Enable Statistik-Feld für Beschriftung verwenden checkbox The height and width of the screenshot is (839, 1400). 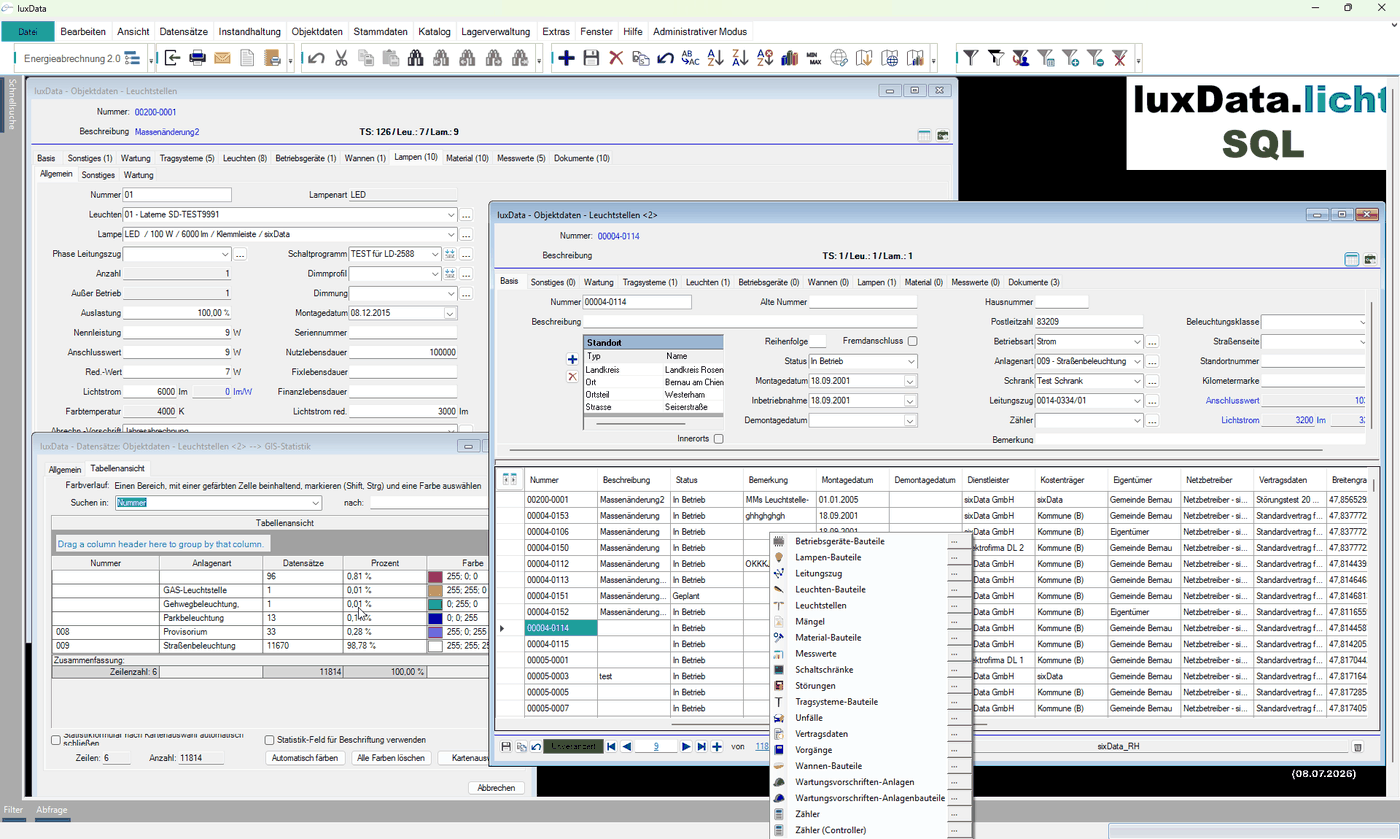coord(269,740)
